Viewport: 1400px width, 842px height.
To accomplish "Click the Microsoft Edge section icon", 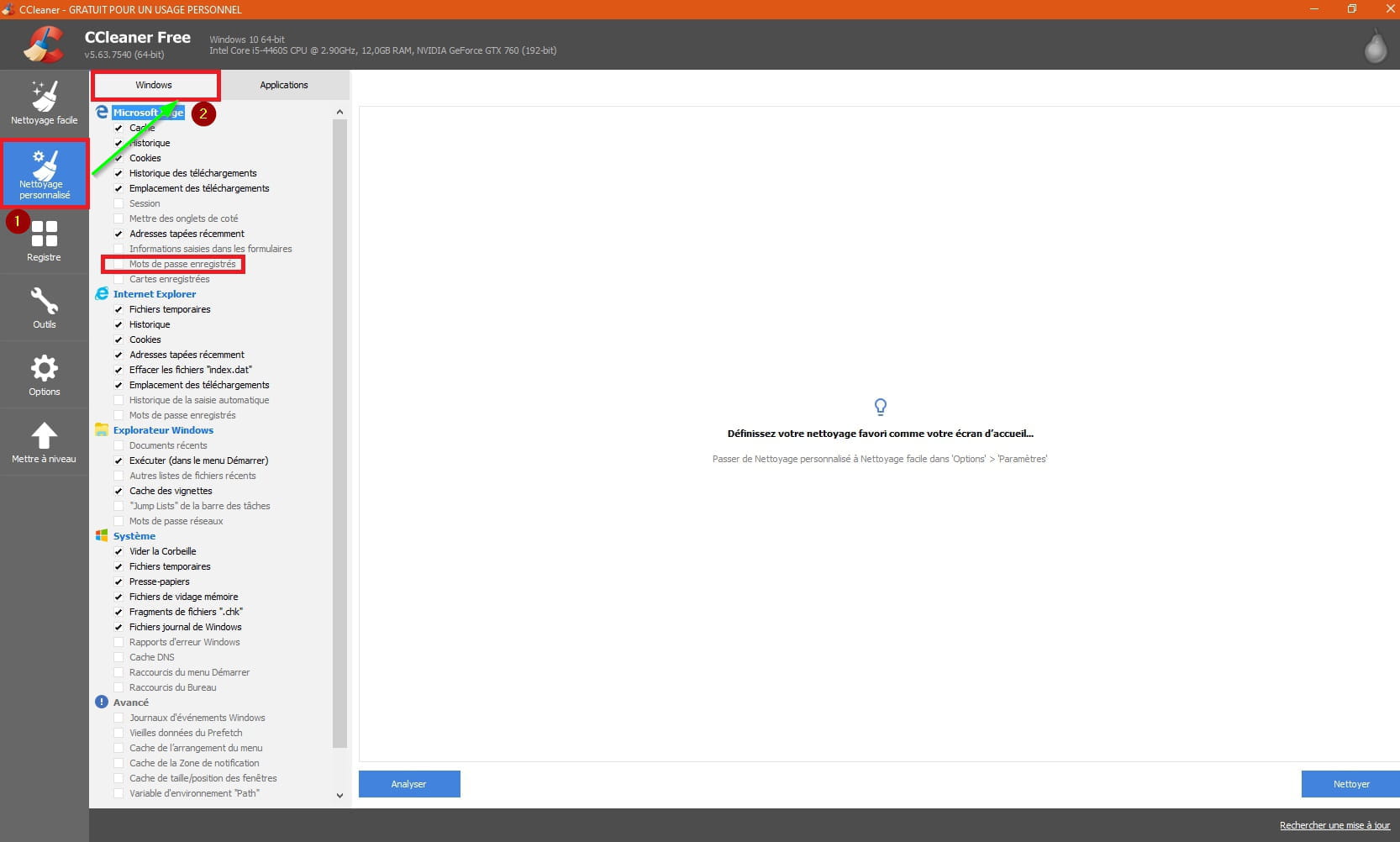I will pos(102,112).
